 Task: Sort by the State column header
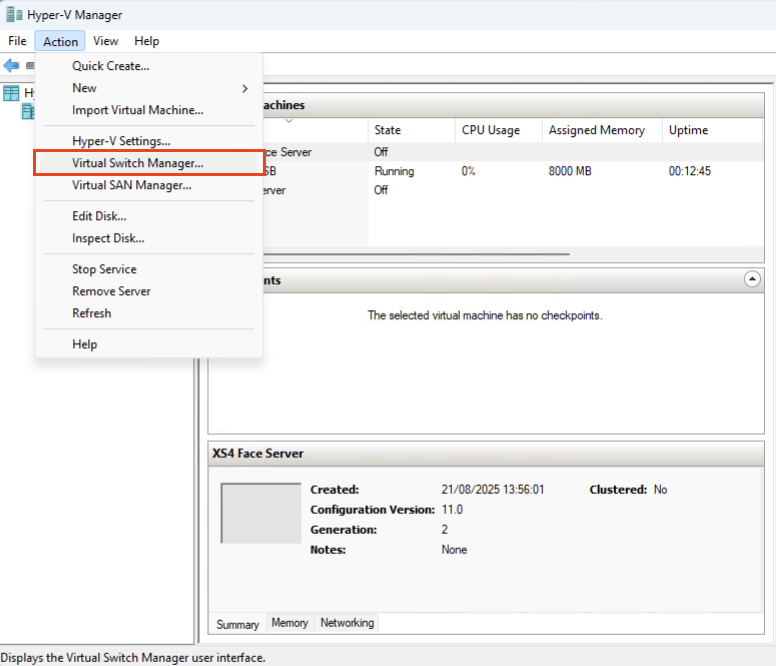tap(412, 130)
